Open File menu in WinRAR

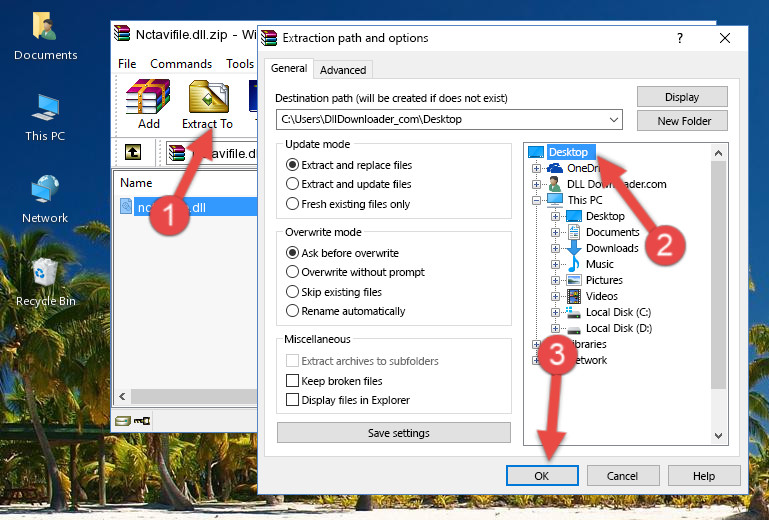(127, 64)
